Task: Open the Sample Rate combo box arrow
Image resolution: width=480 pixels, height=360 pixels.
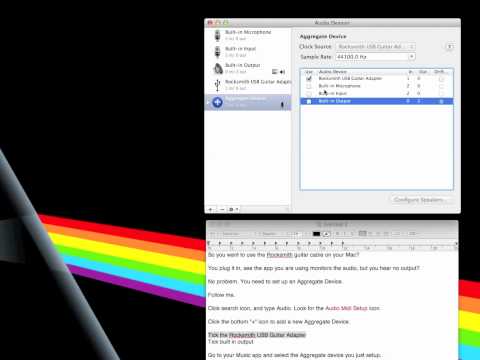Action: point(412,57)
